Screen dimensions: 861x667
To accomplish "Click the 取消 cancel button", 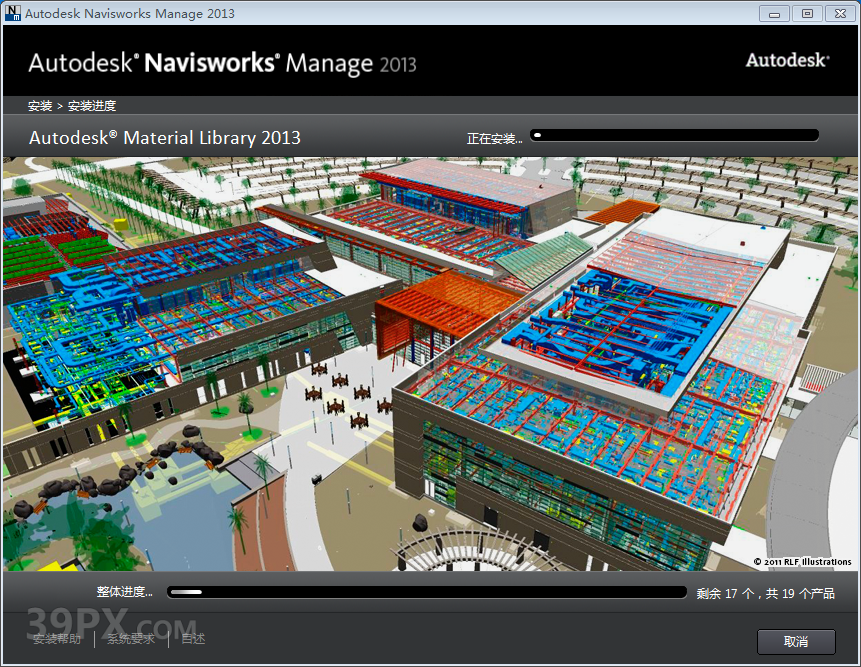I will pos(796,641).
